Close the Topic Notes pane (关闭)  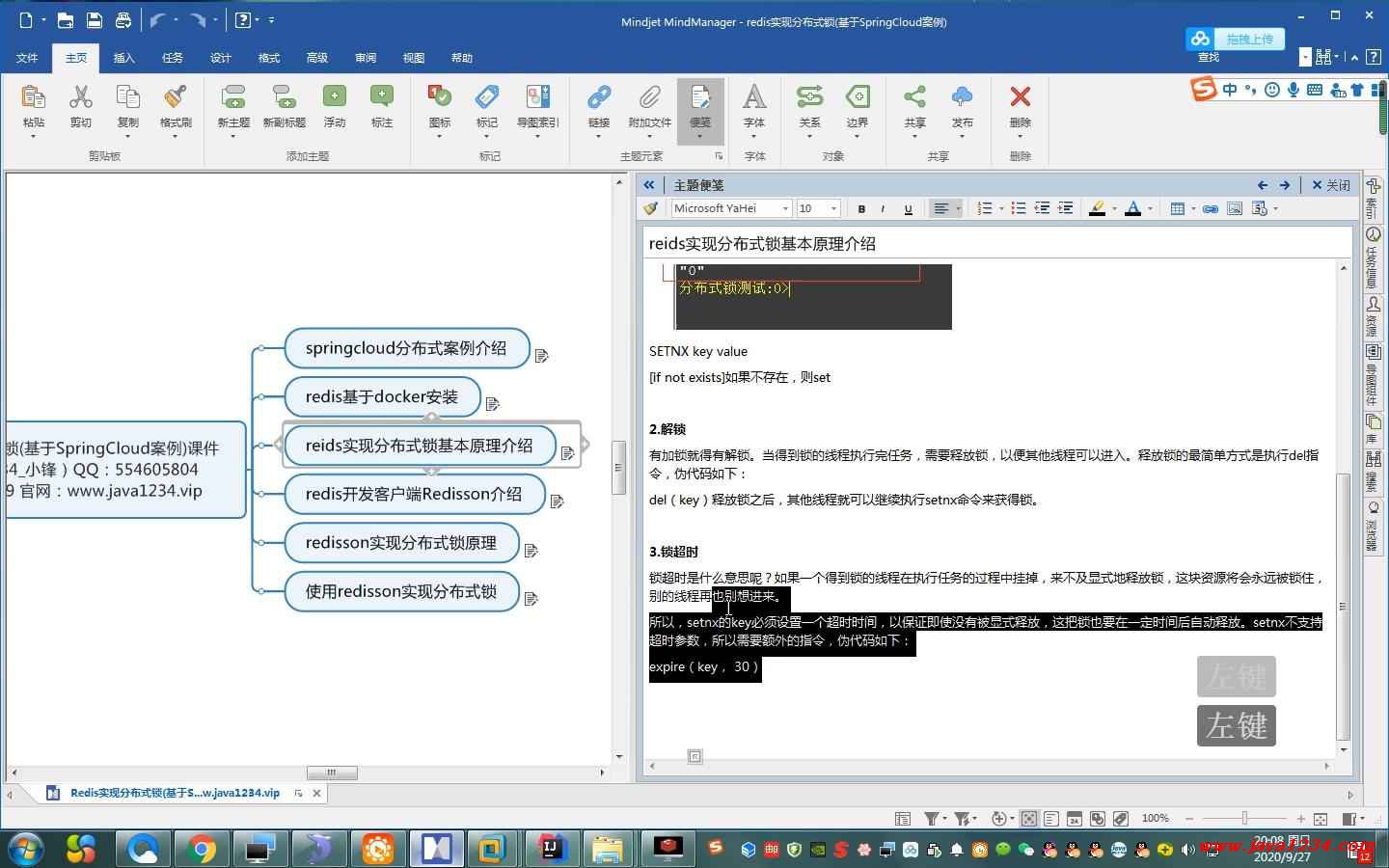click(1330, 185)
